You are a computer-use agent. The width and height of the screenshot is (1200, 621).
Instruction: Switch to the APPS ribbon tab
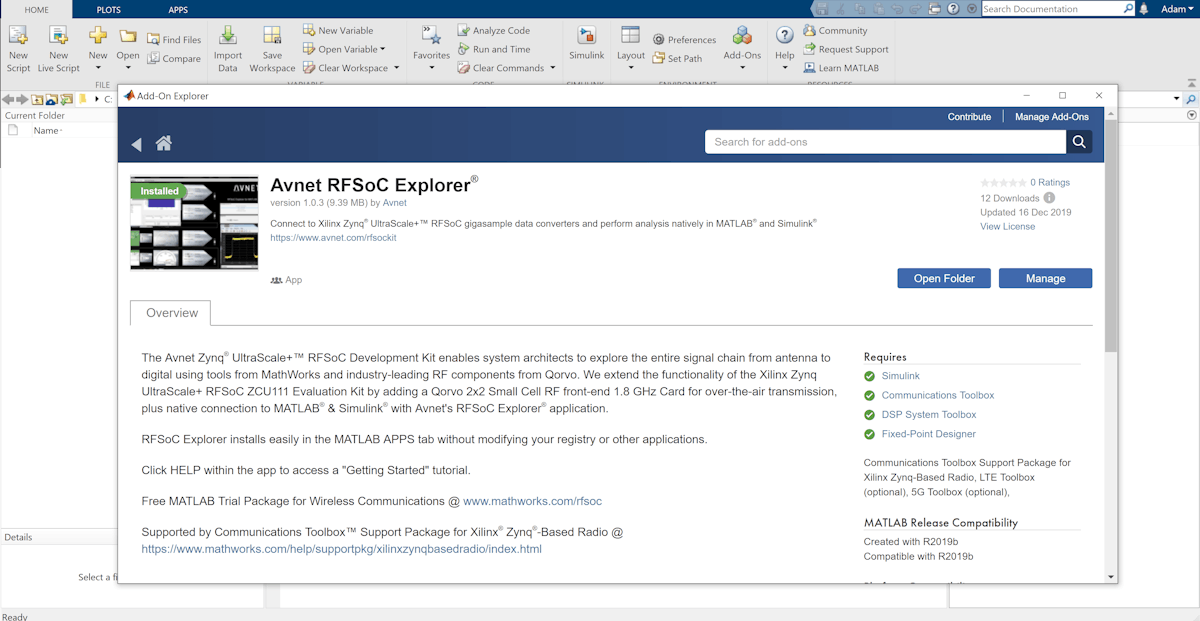pyautogui.click(x=178, y=9)
